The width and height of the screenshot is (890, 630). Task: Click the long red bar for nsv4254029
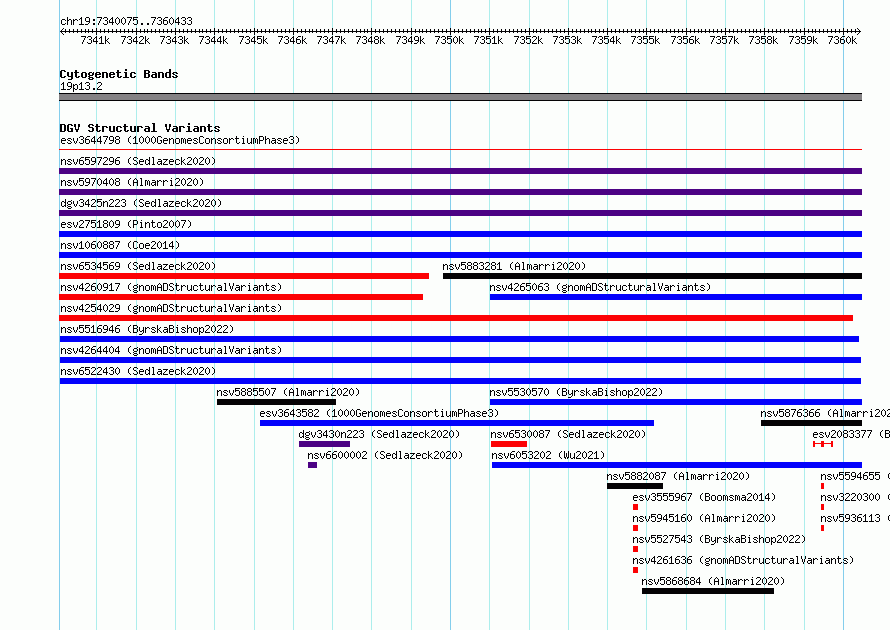pos(456,318)
